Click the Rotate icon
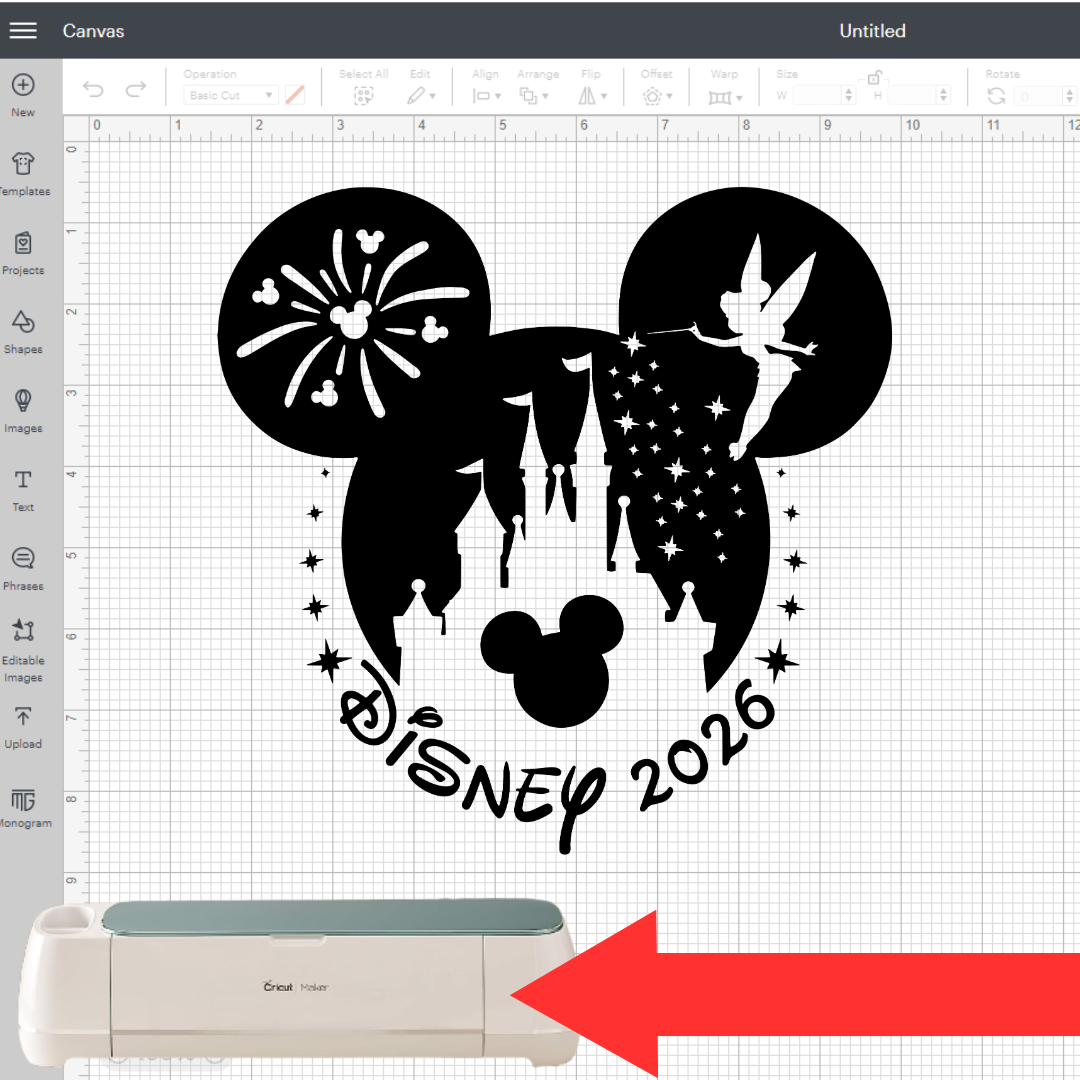The height and width of the screenshot is (1080, 1080). coord(996,96)
